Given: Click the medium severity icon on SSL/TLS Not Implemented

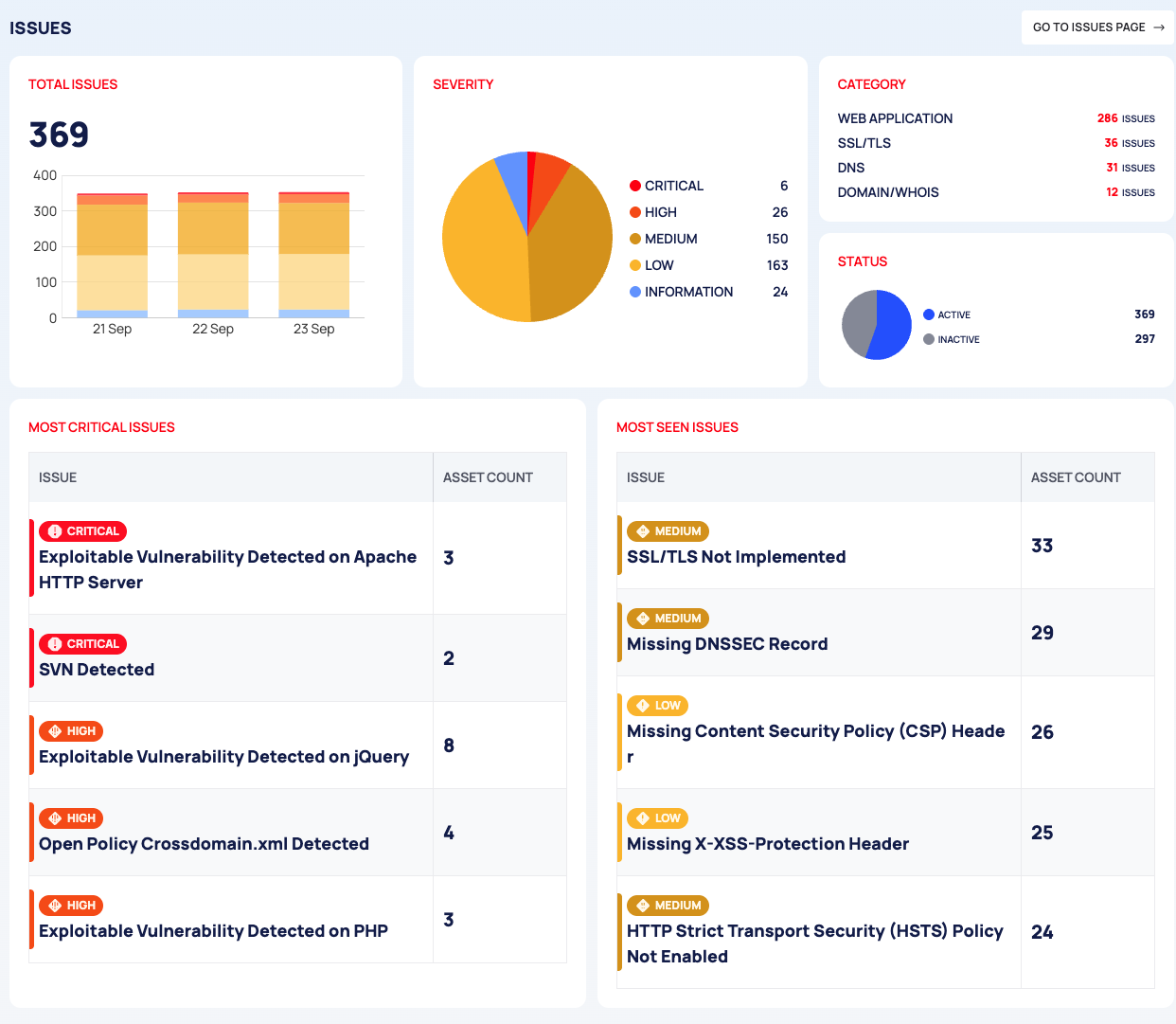Looking at the screenshot, I should coord(643,531).
